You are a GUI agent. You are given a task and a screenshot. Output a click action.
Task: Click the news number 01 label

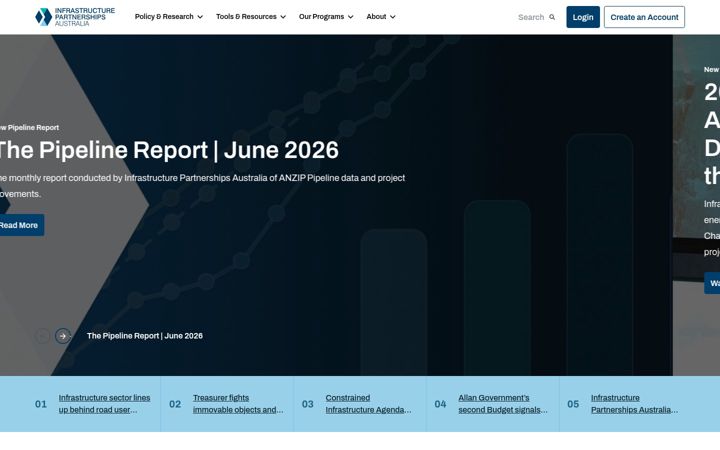coord(41,404)
